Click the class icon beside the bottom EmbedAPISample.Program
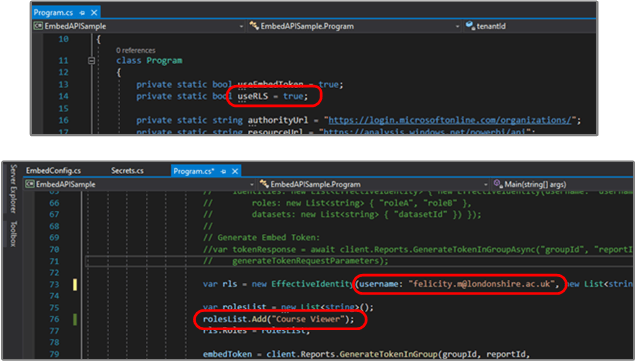This screenshot has width=636, height=361. pyautogui.click(x=264, y=184)
